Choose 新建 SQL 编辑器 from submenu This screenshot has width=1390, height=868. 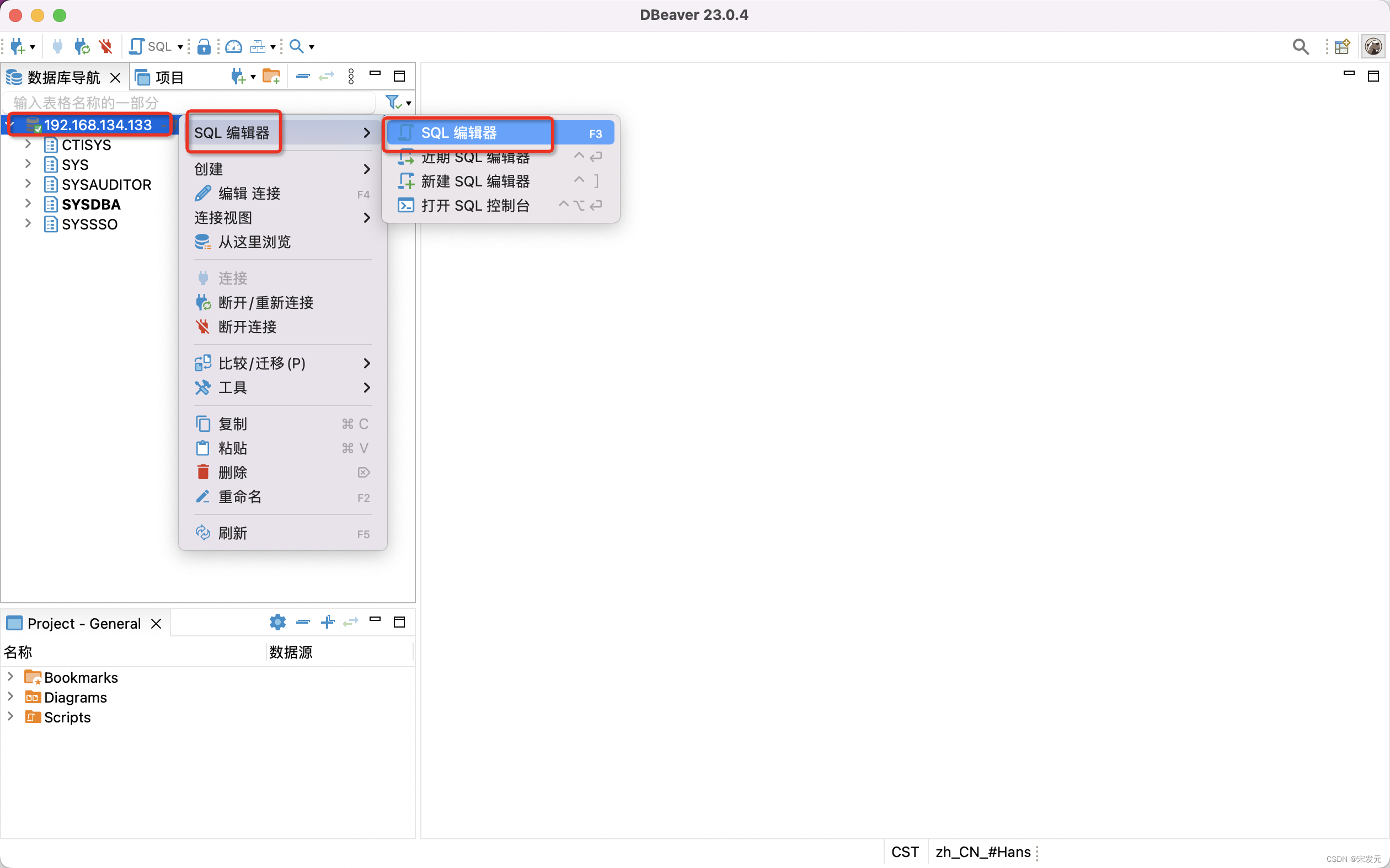[475, 181]
